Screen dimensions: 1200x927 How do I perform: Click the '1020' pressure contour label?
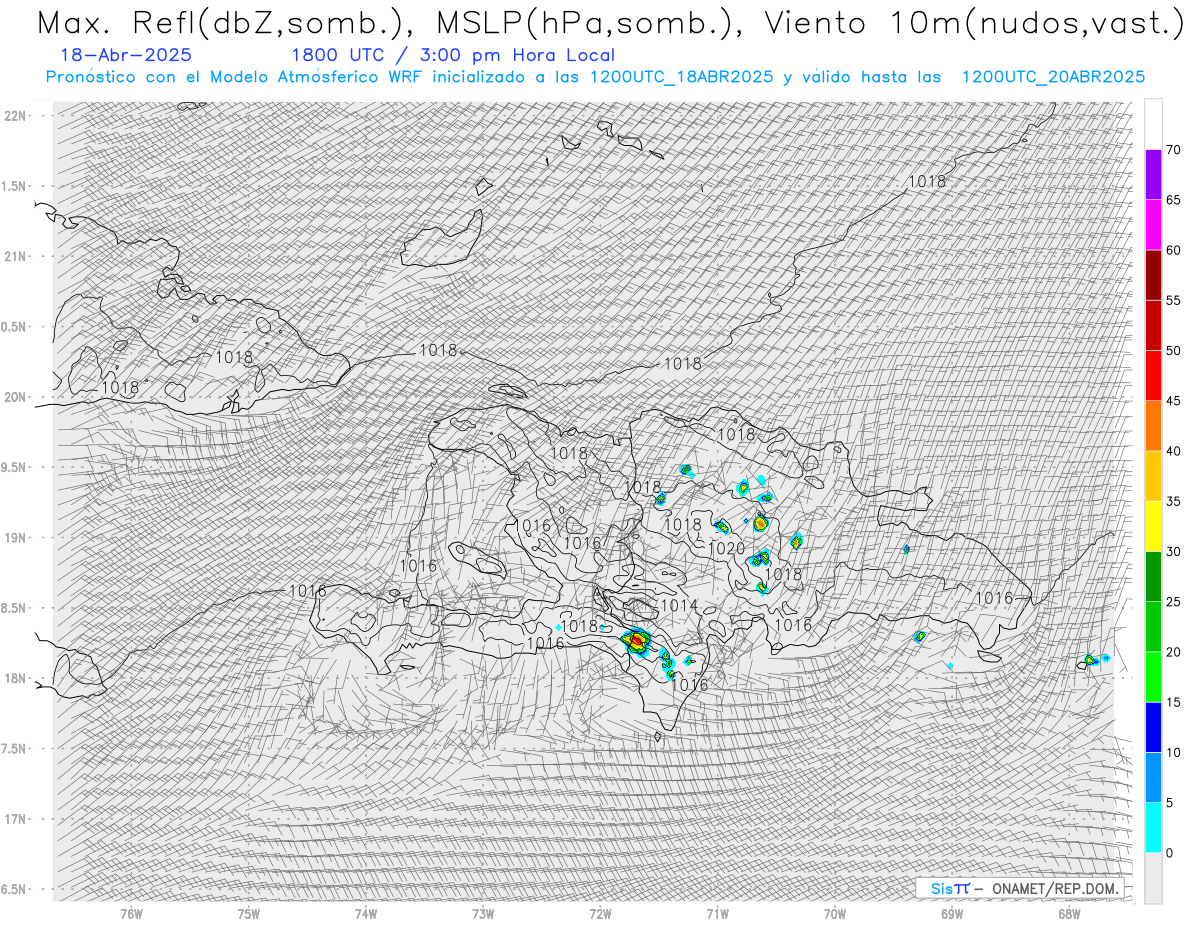coord(726,549)
